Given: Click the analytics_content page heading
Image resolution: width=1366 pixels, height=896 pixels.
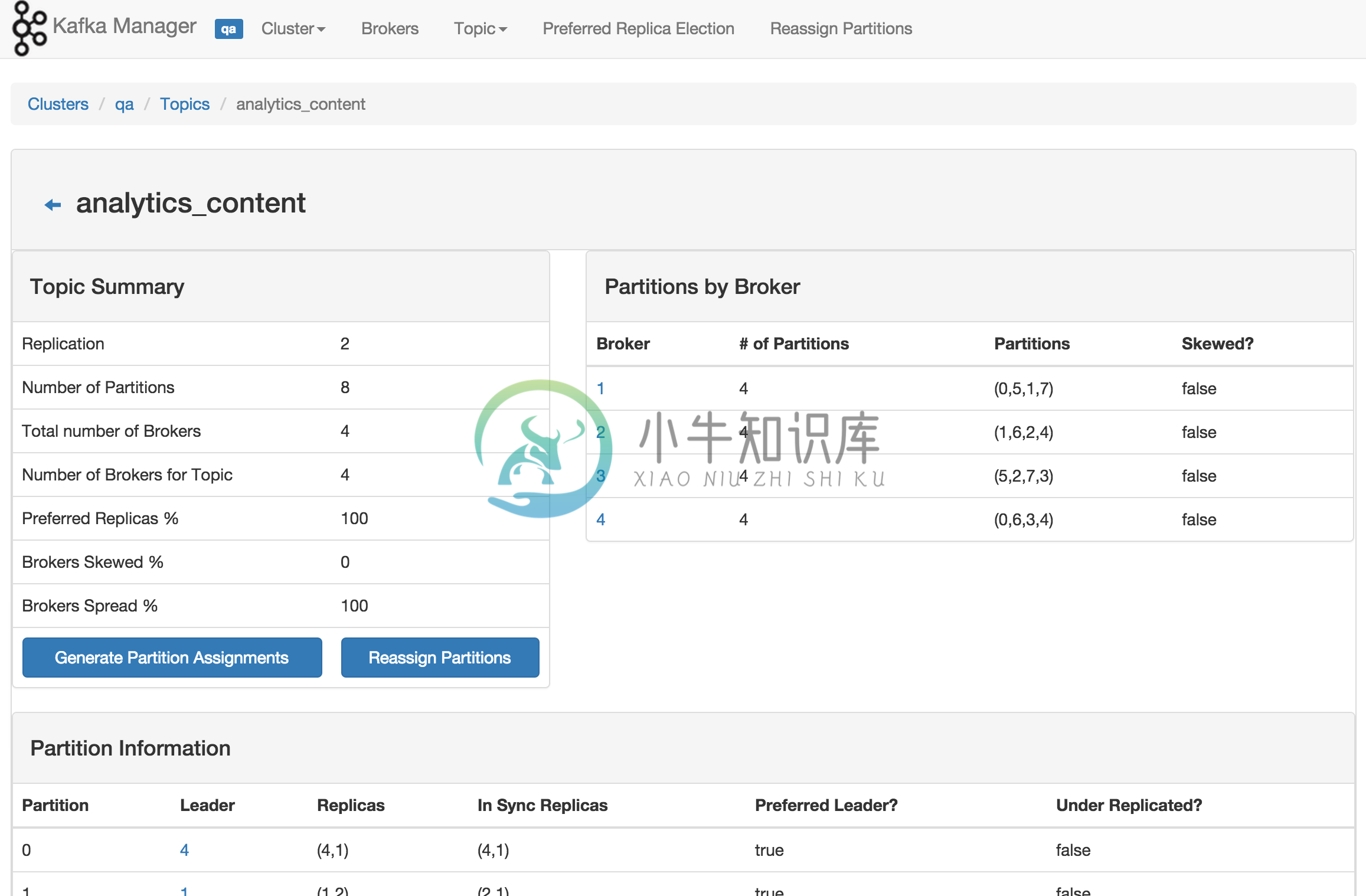Looking at the screenshot, I should pos(191,203).
